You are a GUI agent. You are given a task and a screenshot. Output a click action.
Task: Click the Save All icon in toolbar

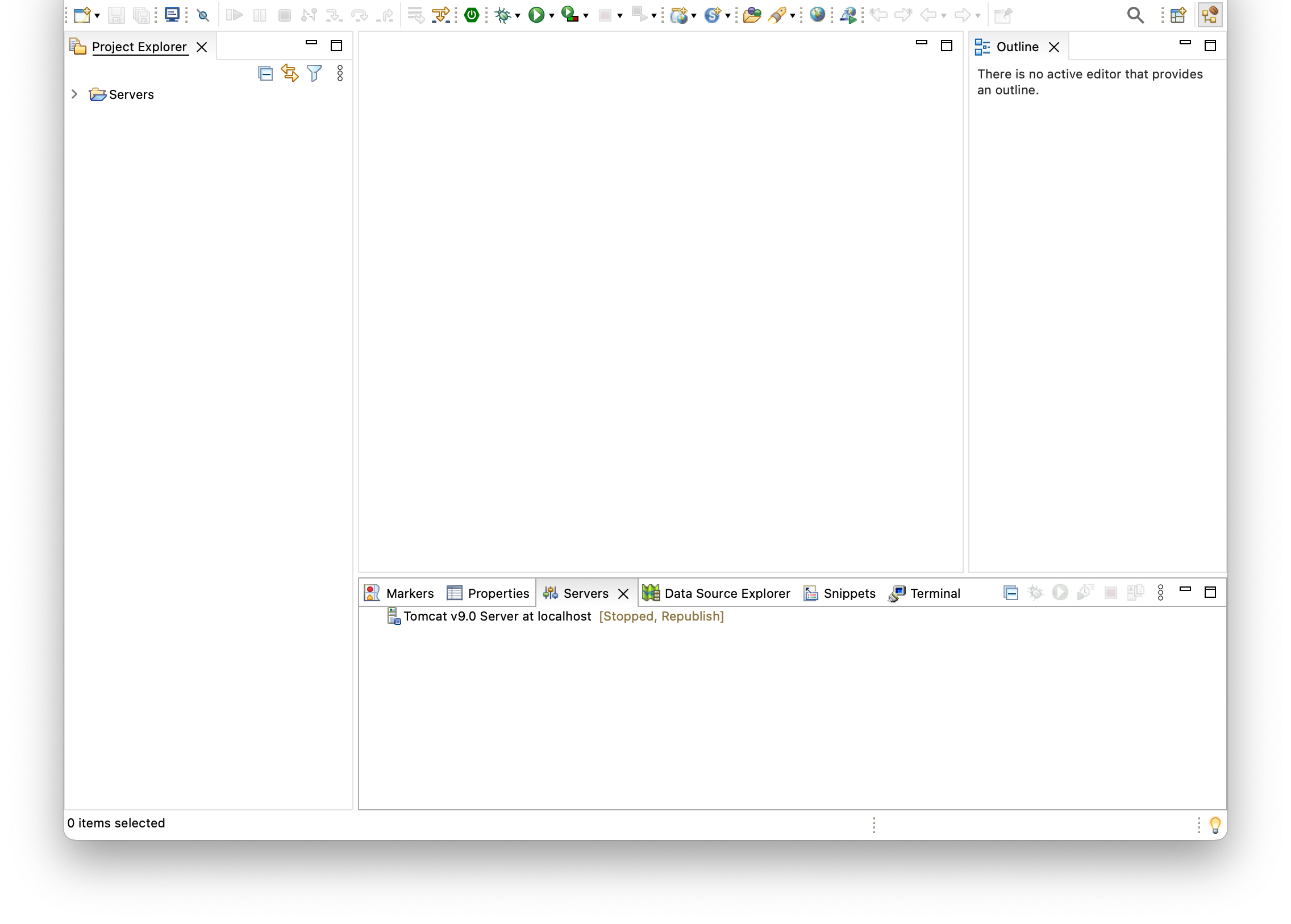point(141,15)
